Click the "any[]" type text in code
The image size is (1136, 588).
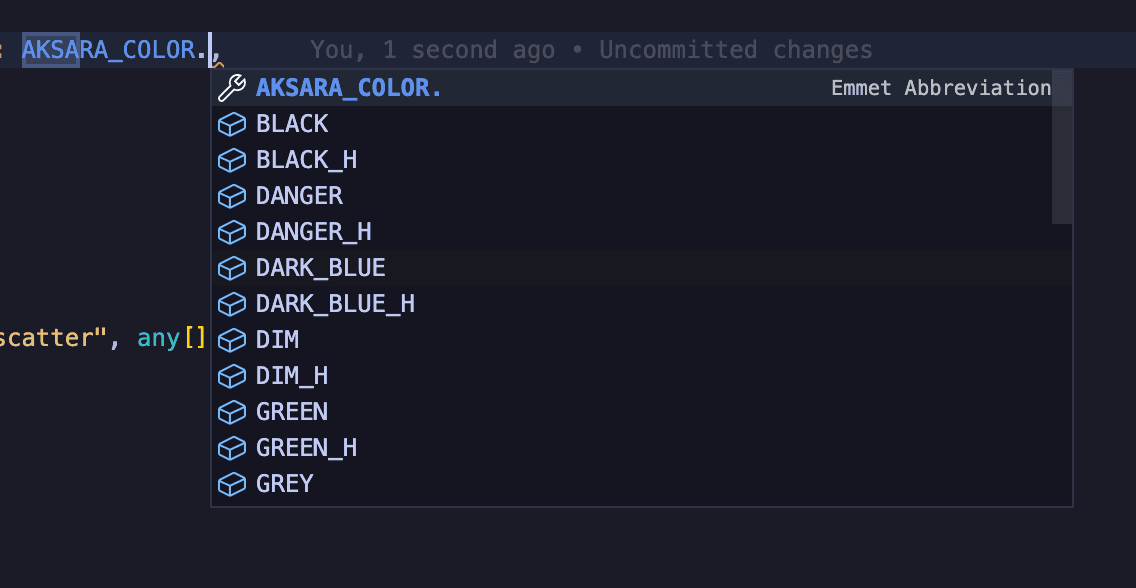(x=172, y=338)
